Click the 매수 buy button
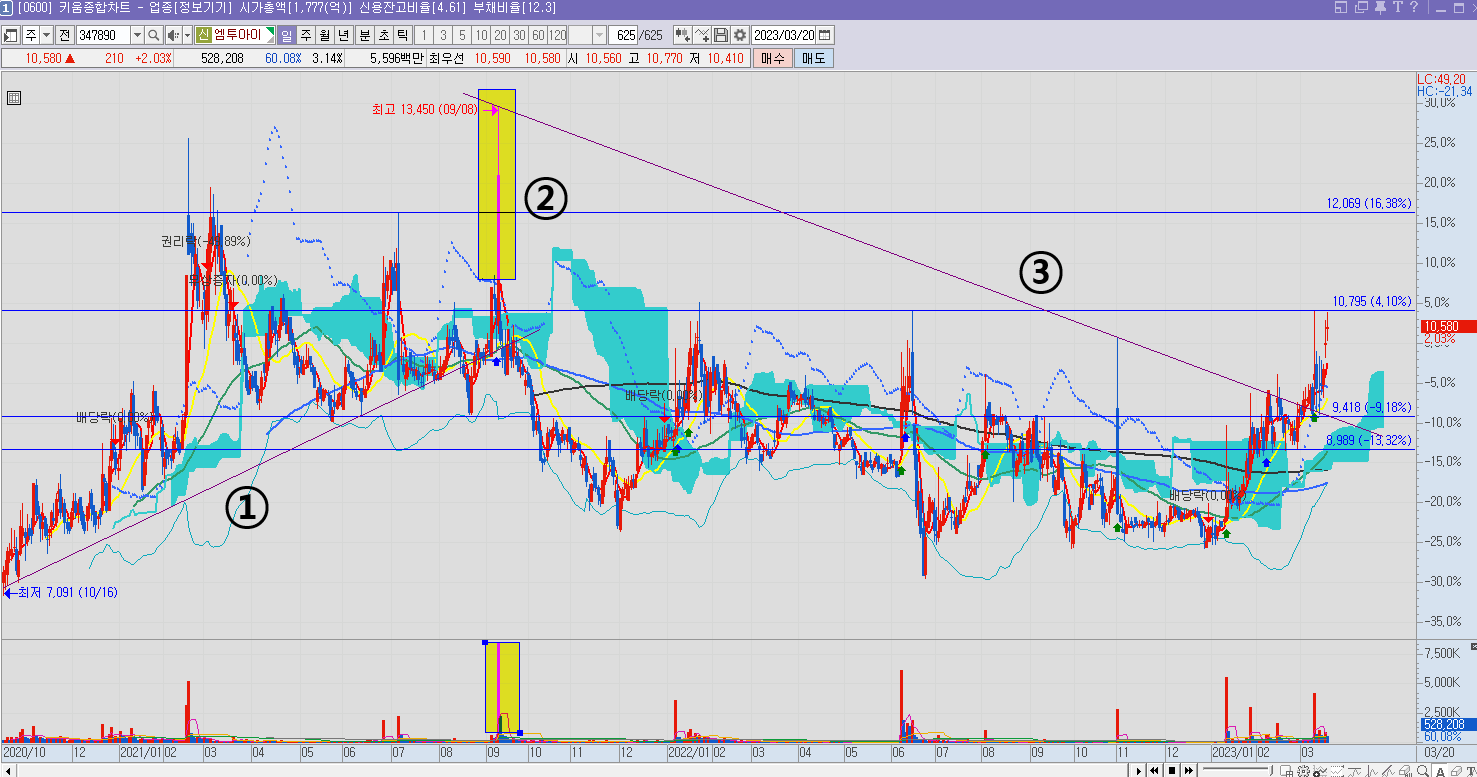The height and width of the screenshot is (777, 1477). (x=772, y=58)
